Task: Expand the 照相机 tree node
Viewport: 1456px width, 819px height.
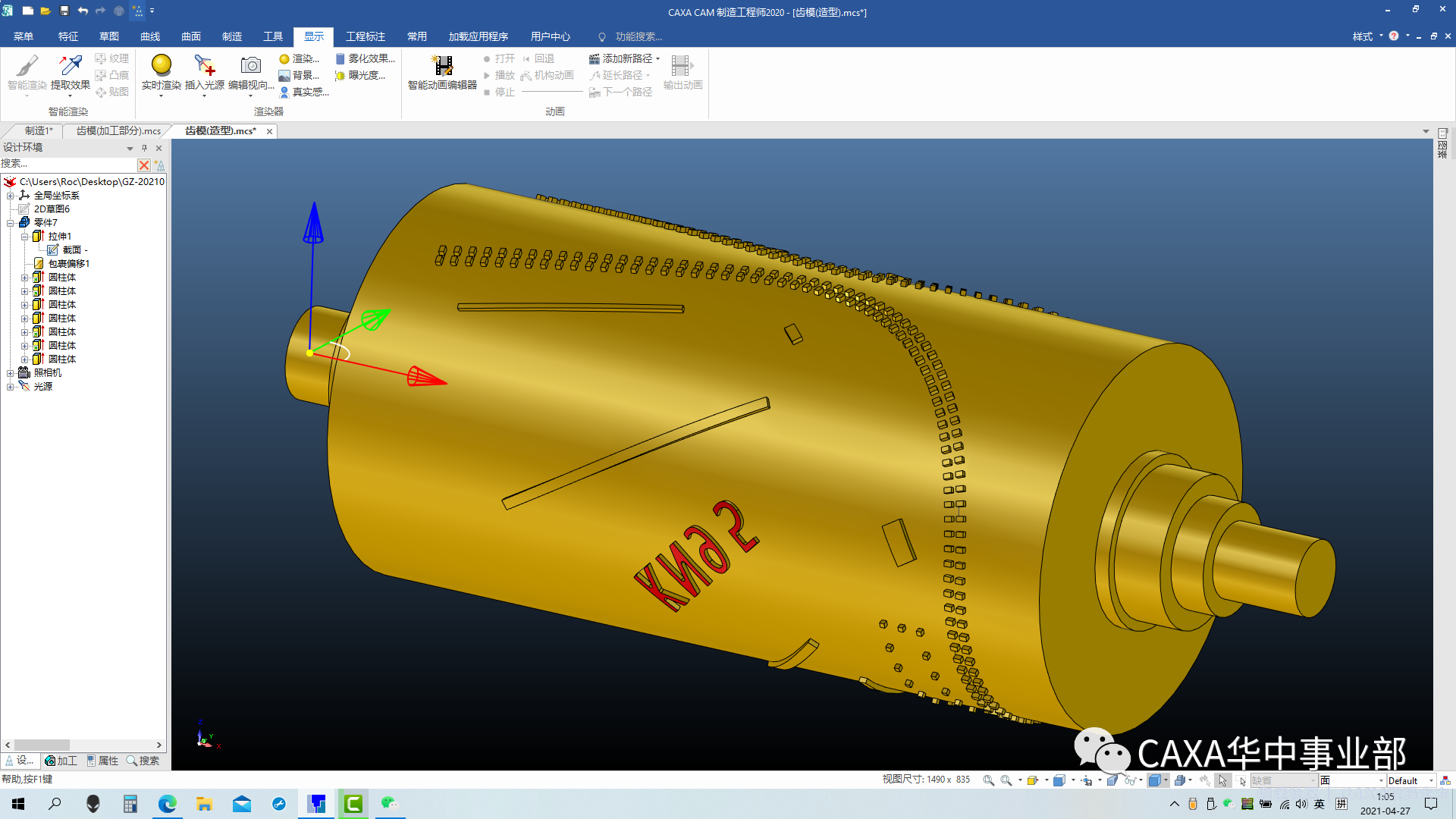Action: click(11, 373)
